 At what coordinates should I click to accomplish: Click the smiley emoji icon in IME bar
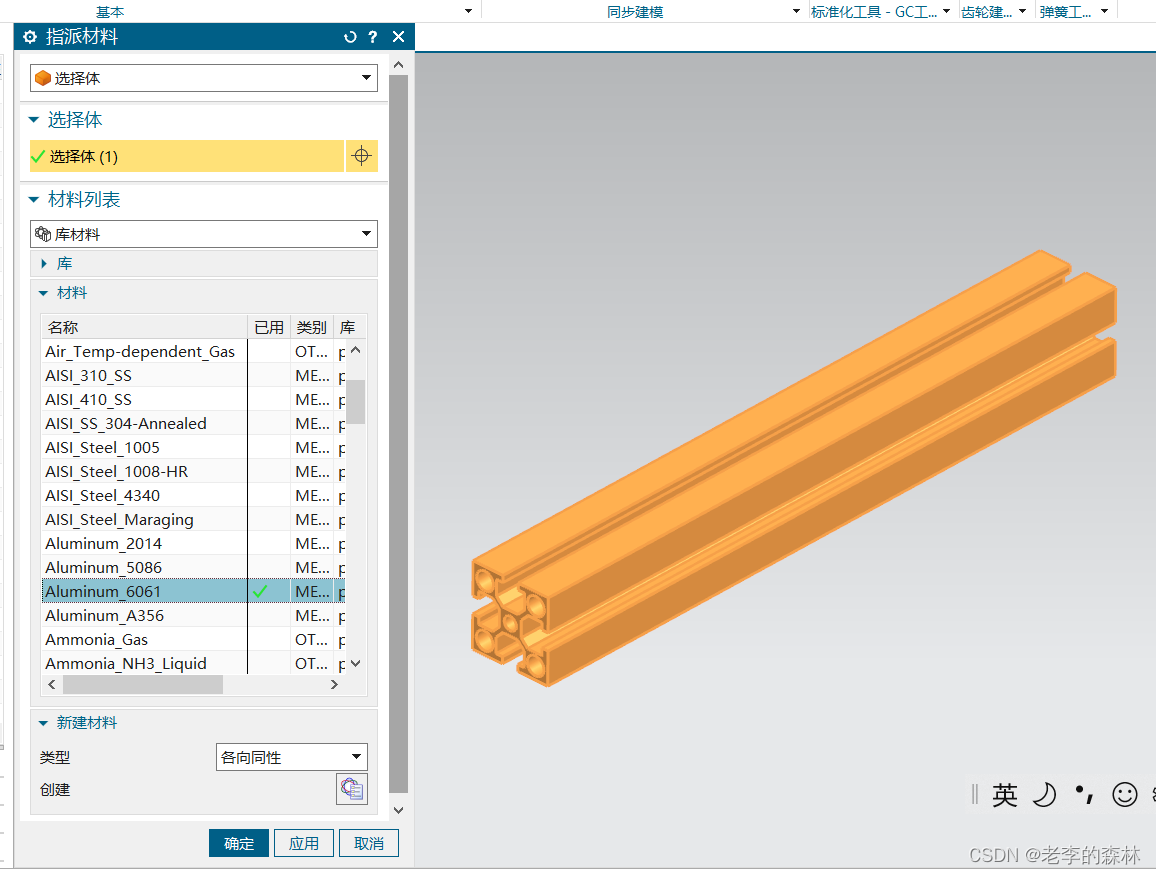tap(1125, 794)
